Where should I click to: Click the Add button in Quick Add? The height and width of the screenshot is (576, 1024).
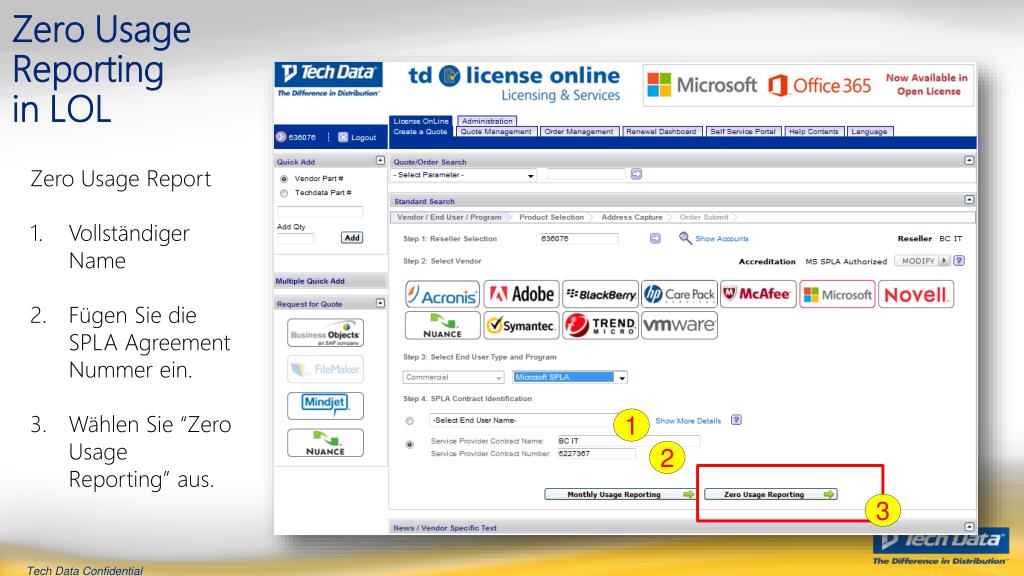(x=352, y=238)
